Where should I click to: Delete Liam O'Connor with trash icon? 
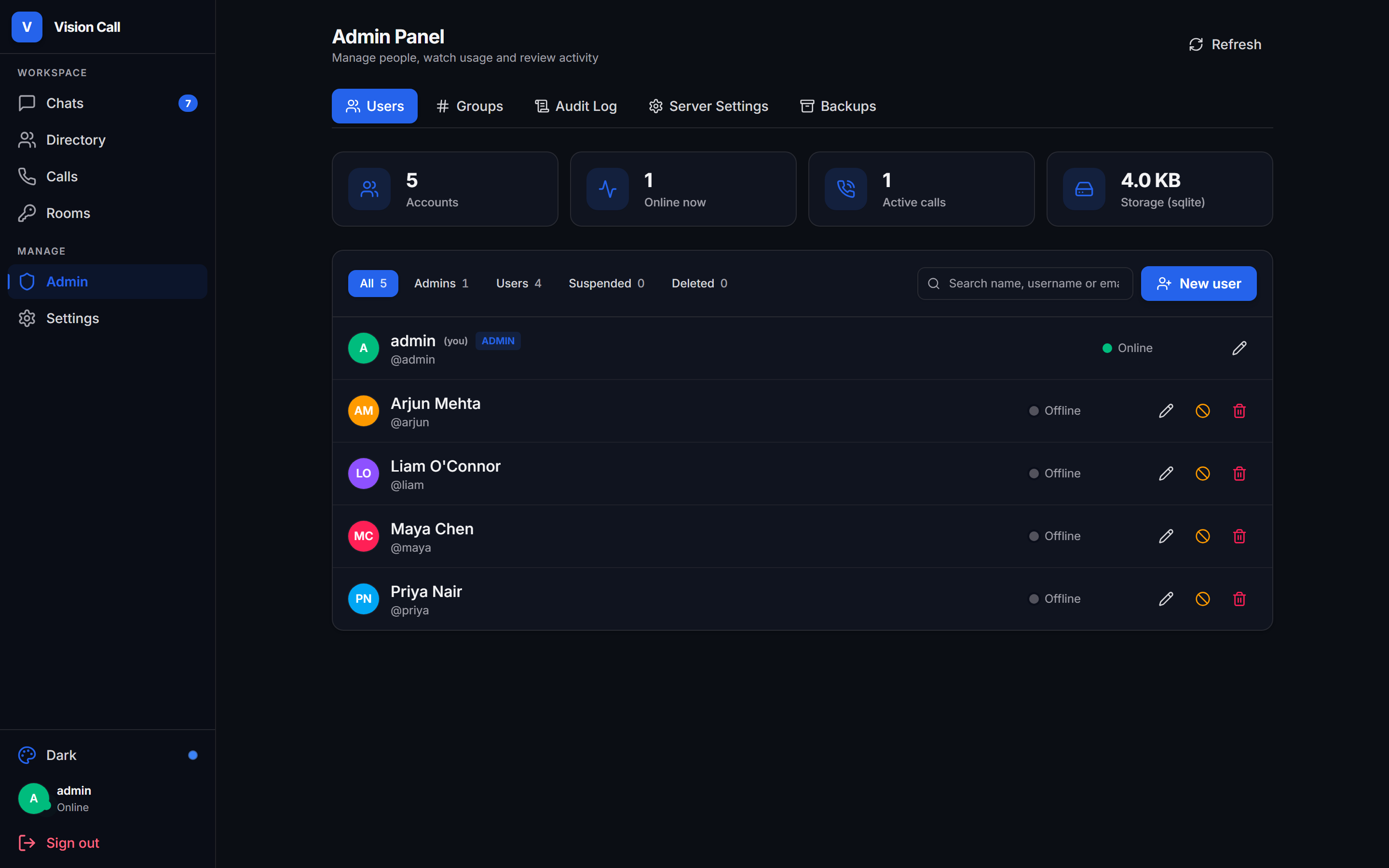click(x=1239, y=473)
